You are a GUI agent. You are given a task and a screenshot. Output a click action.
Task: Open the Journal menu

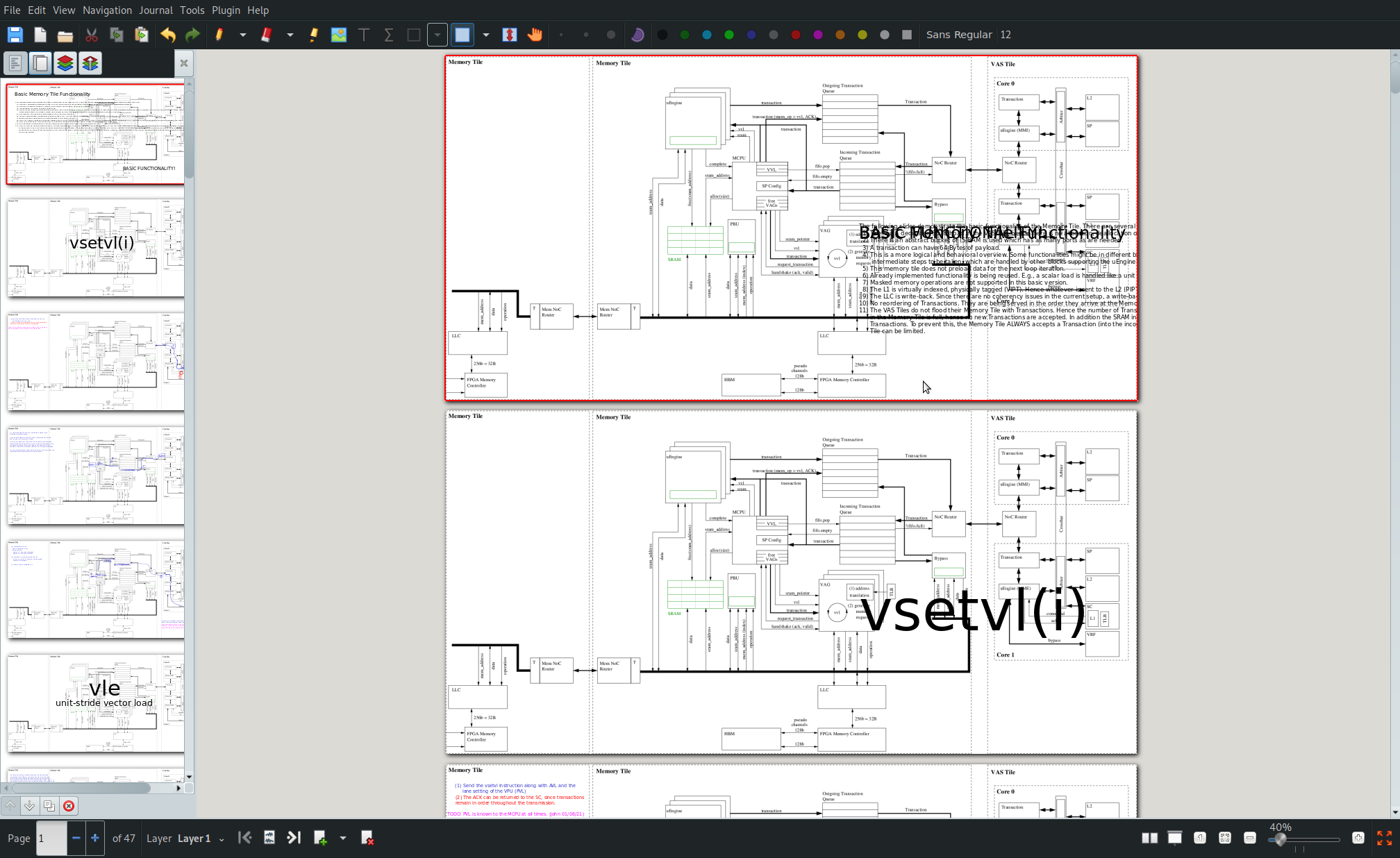(x=156, y=10)
